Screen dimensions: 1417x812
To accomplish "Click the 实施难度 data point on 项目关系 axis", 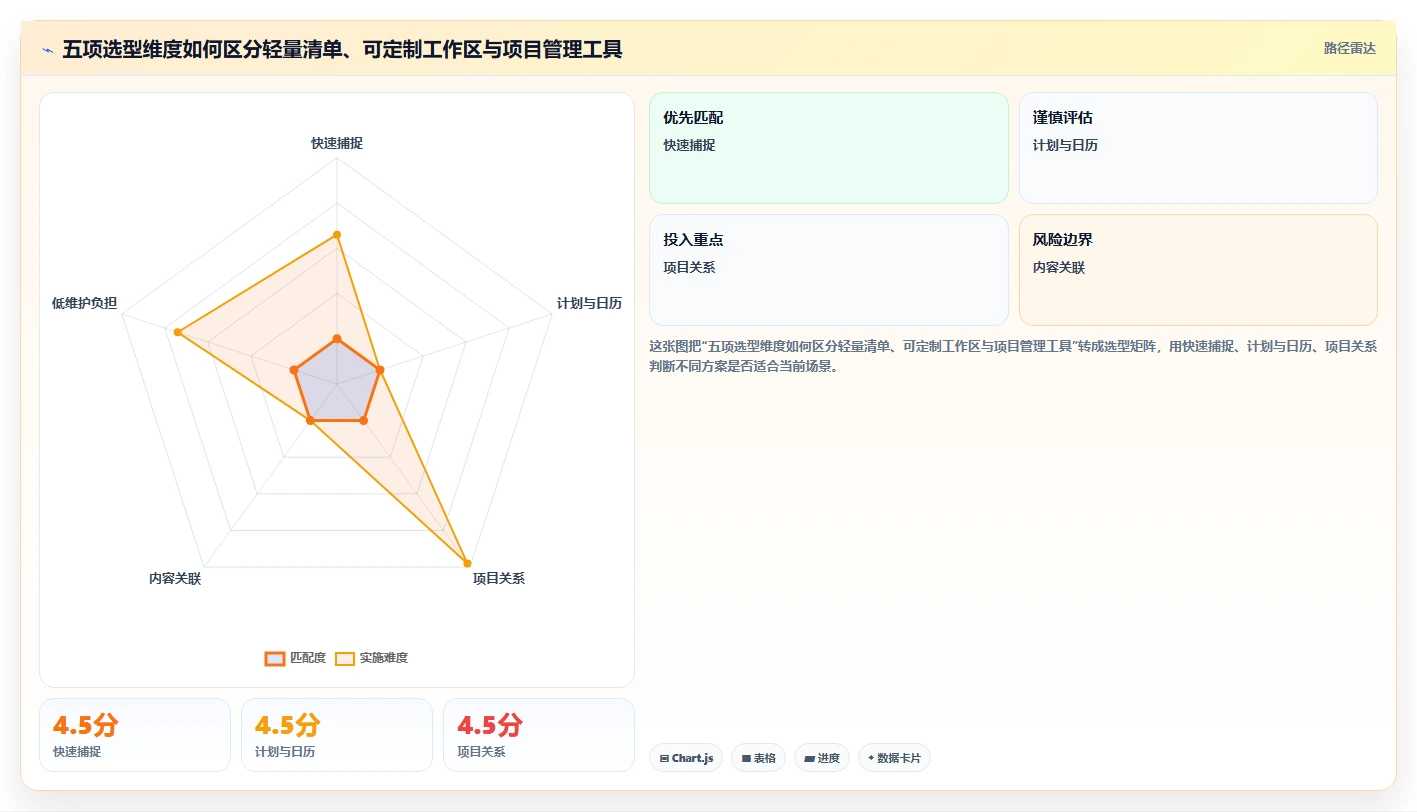I will 467,563.
